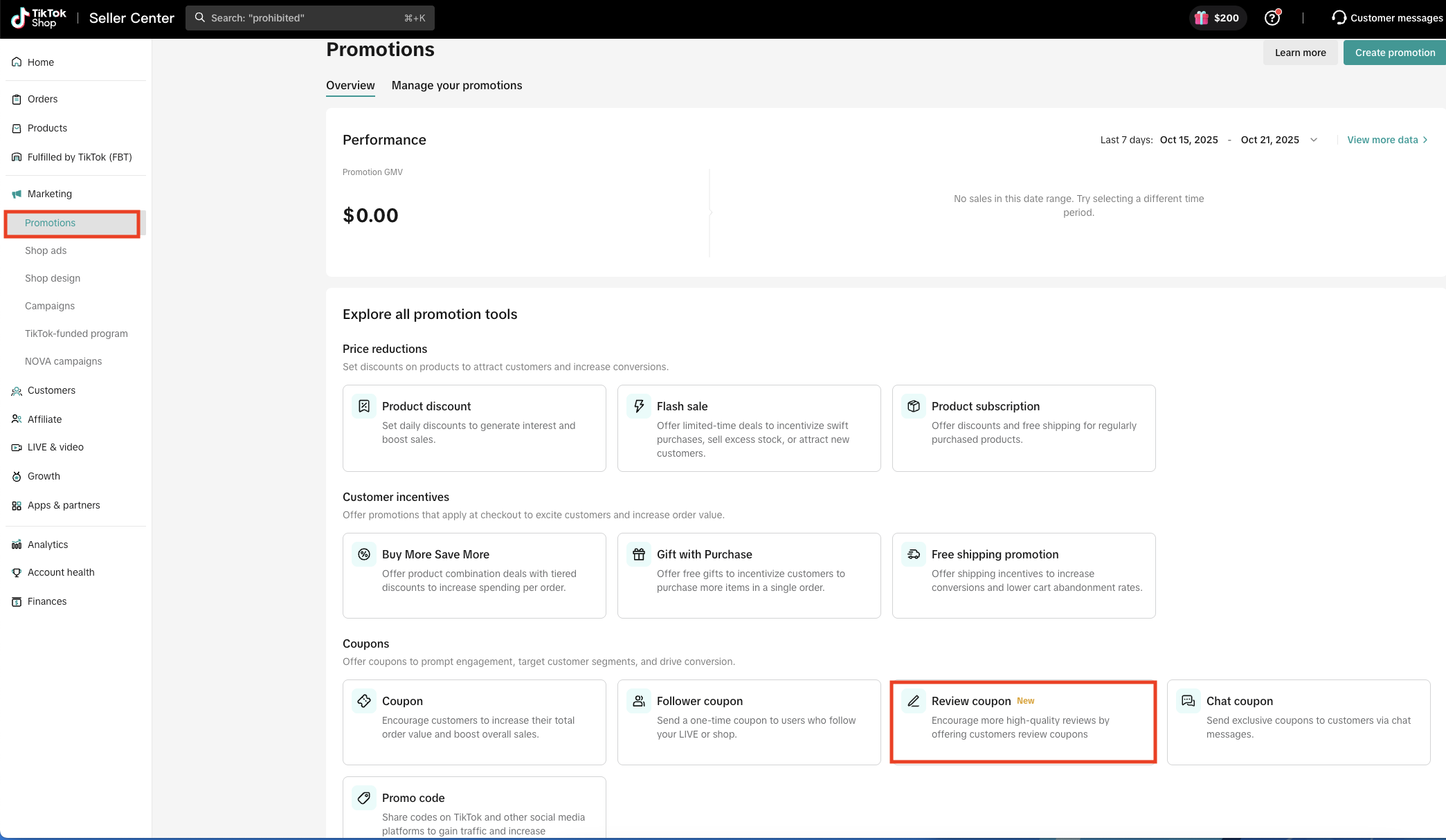
Task: Click the Flash sale lightning icon
Action: coord(639,406)
